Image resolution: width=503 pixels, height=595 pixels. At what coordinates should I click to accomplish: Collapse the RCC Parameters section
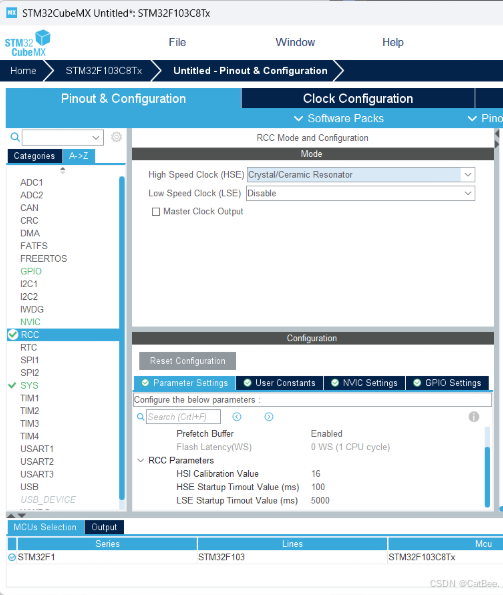pos(141,460)
